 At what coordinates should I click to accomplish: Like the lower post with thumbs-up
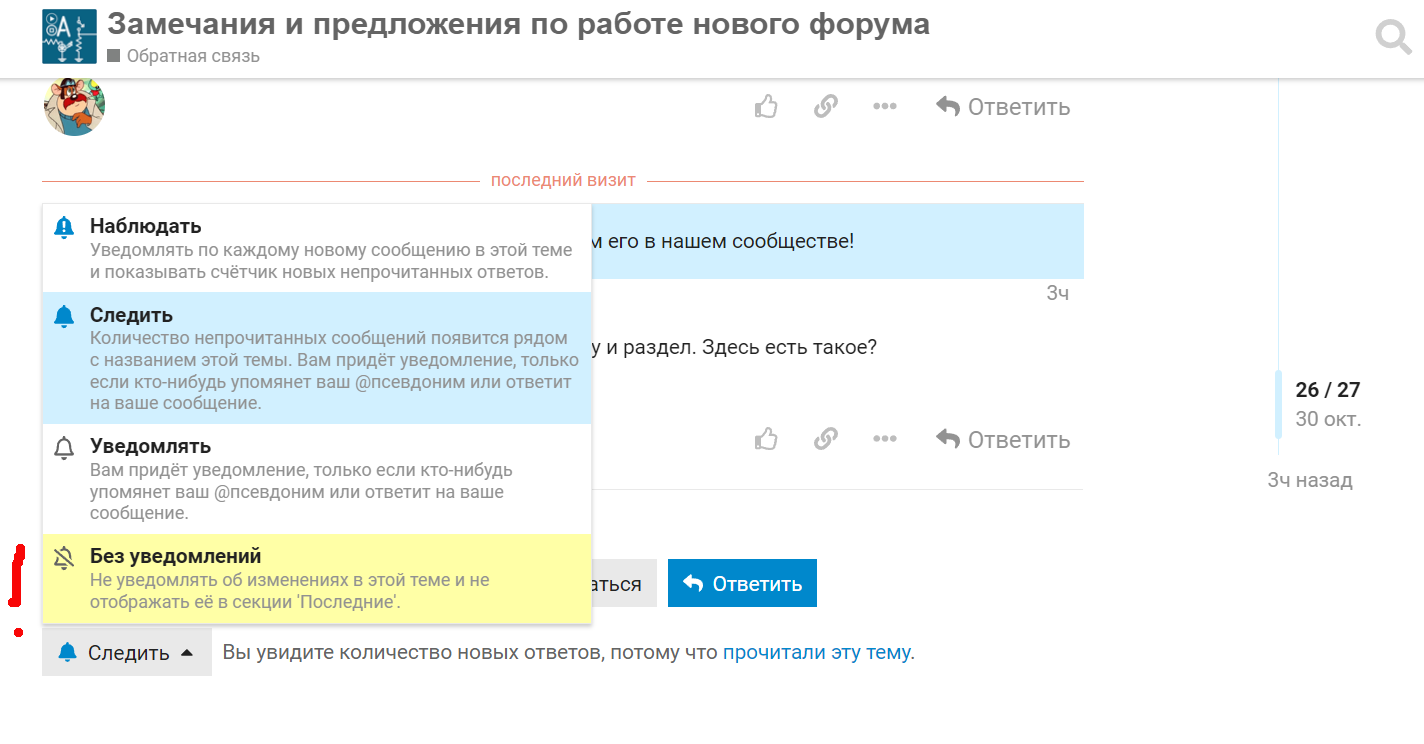pos(766,439)
